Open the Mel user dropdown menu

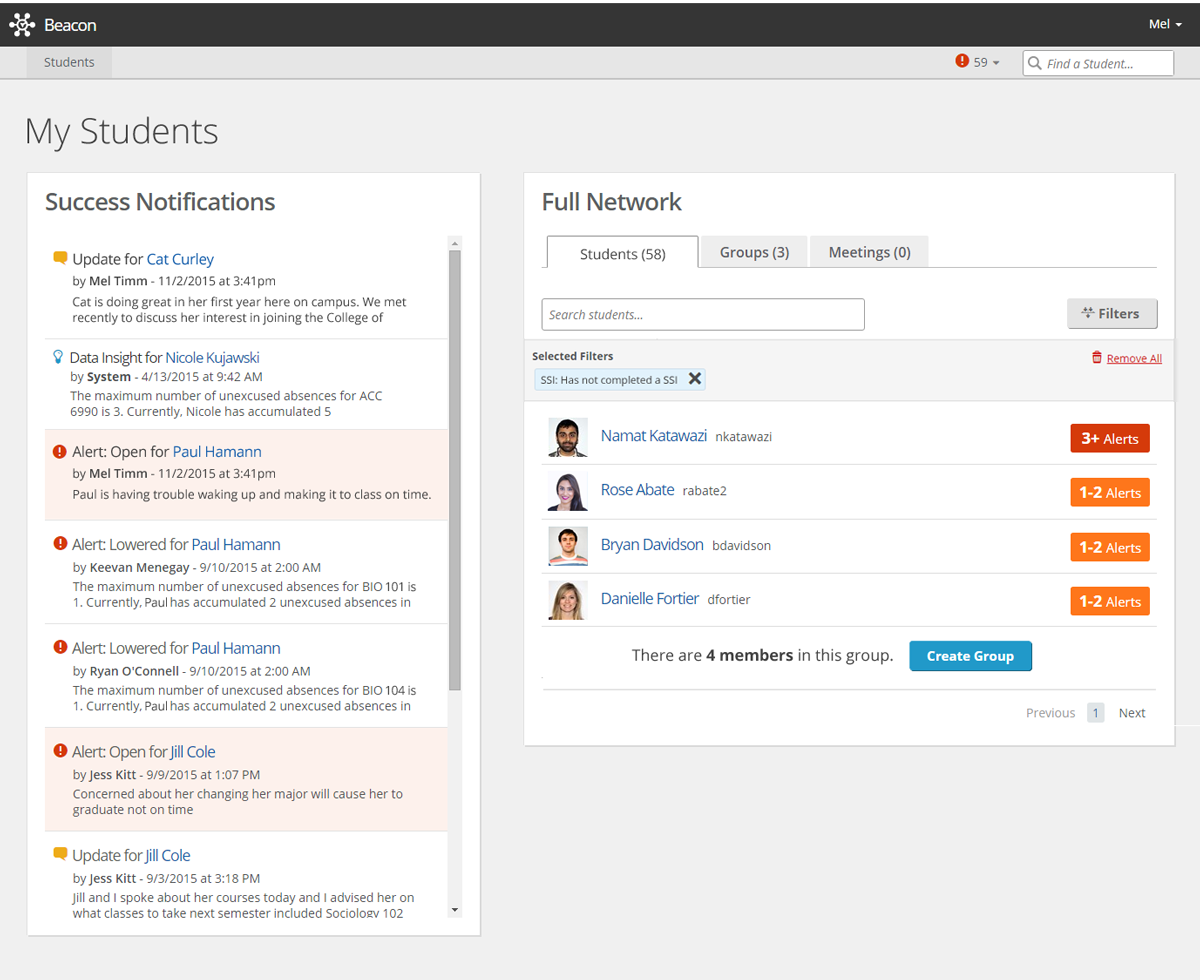coord(1165,24)
